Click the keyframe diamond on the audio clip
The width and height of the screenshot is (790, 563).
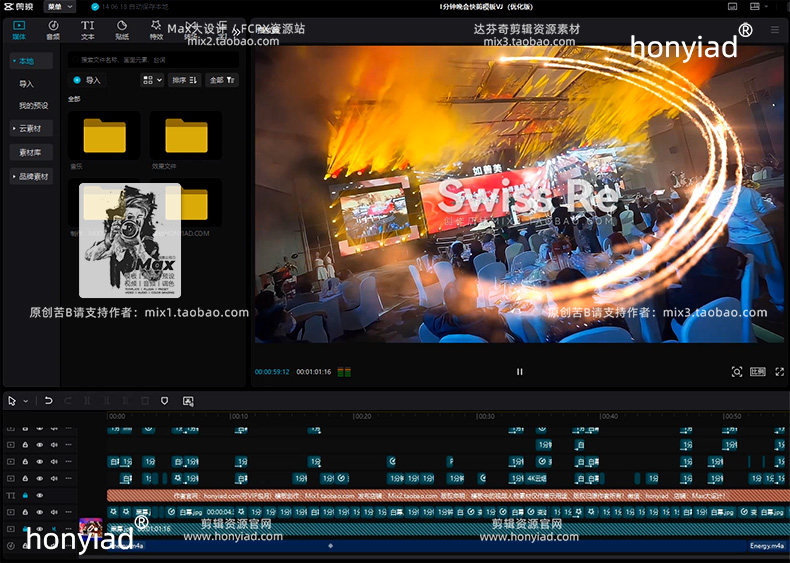click(x=331, y=546)
